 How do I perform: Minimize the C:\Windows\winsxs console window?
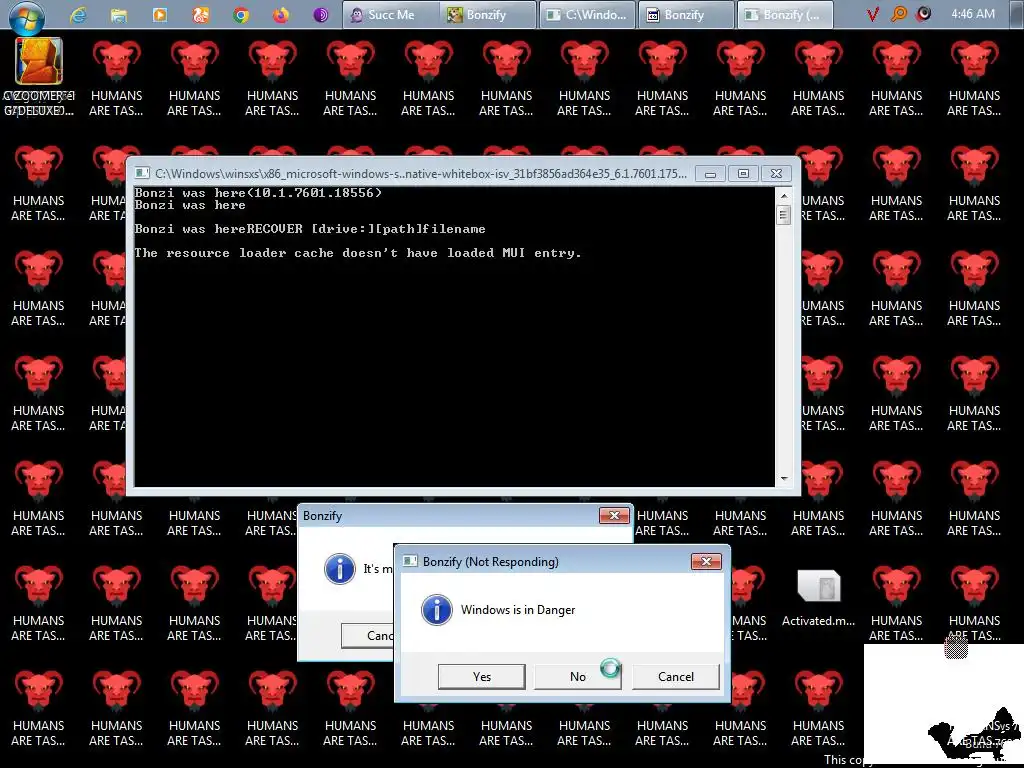[711, 174]
